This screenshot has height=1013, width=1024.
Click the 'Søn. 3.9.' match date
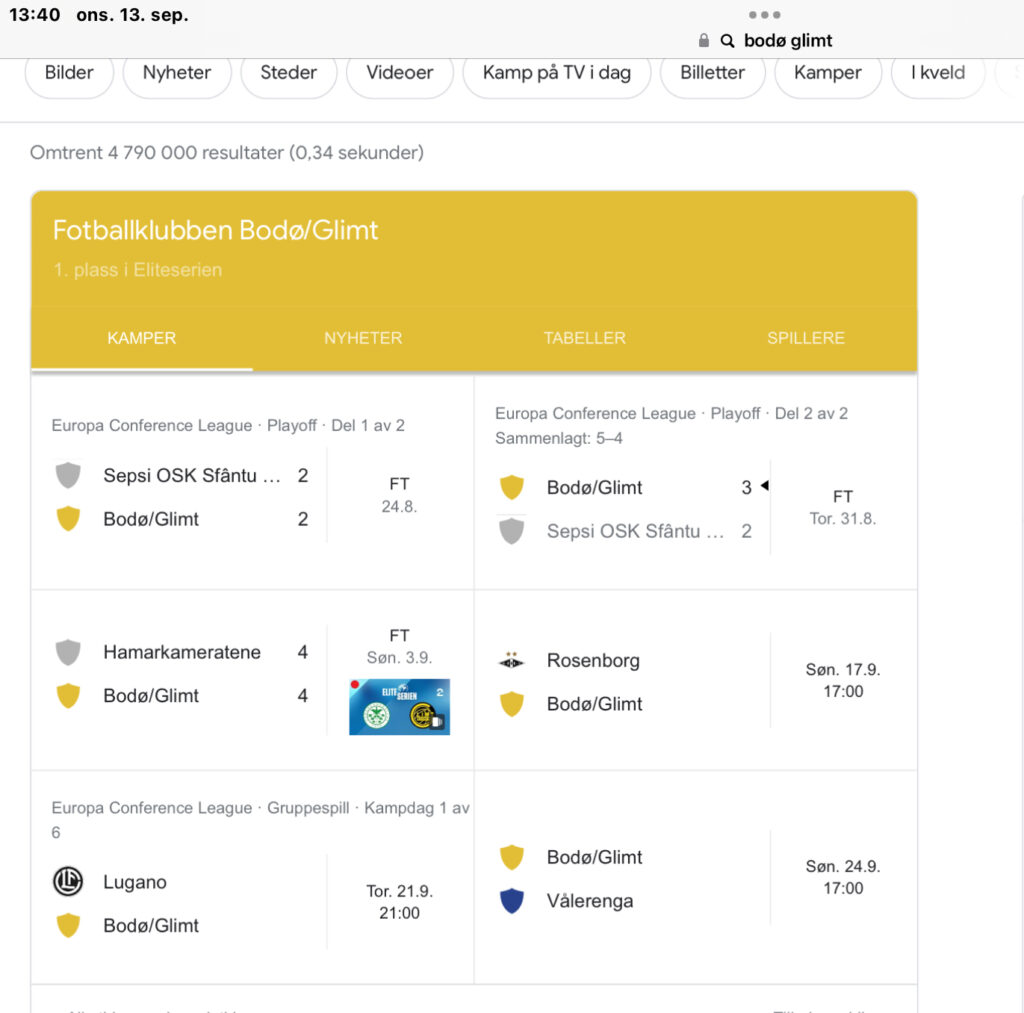[x=399, y=657]
